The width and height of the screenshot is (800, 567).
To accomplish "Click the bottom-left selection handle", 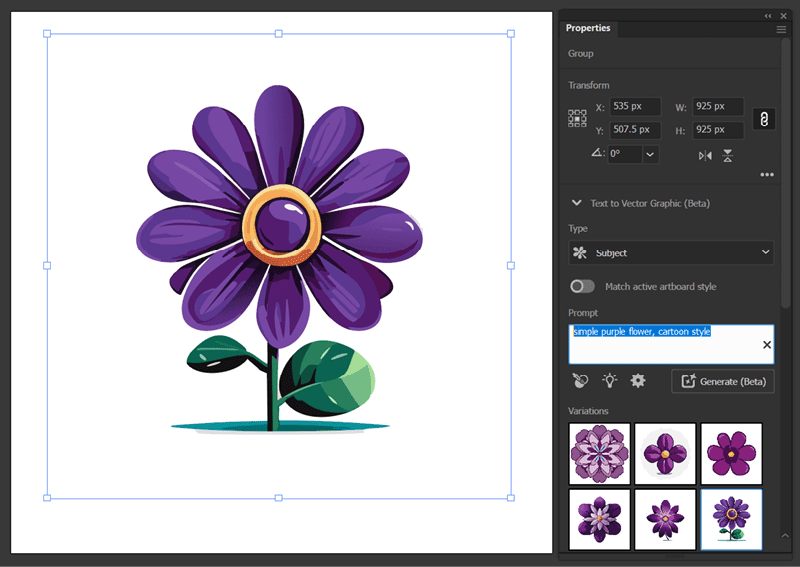I will pyautogui.click(x=47, y=498).
